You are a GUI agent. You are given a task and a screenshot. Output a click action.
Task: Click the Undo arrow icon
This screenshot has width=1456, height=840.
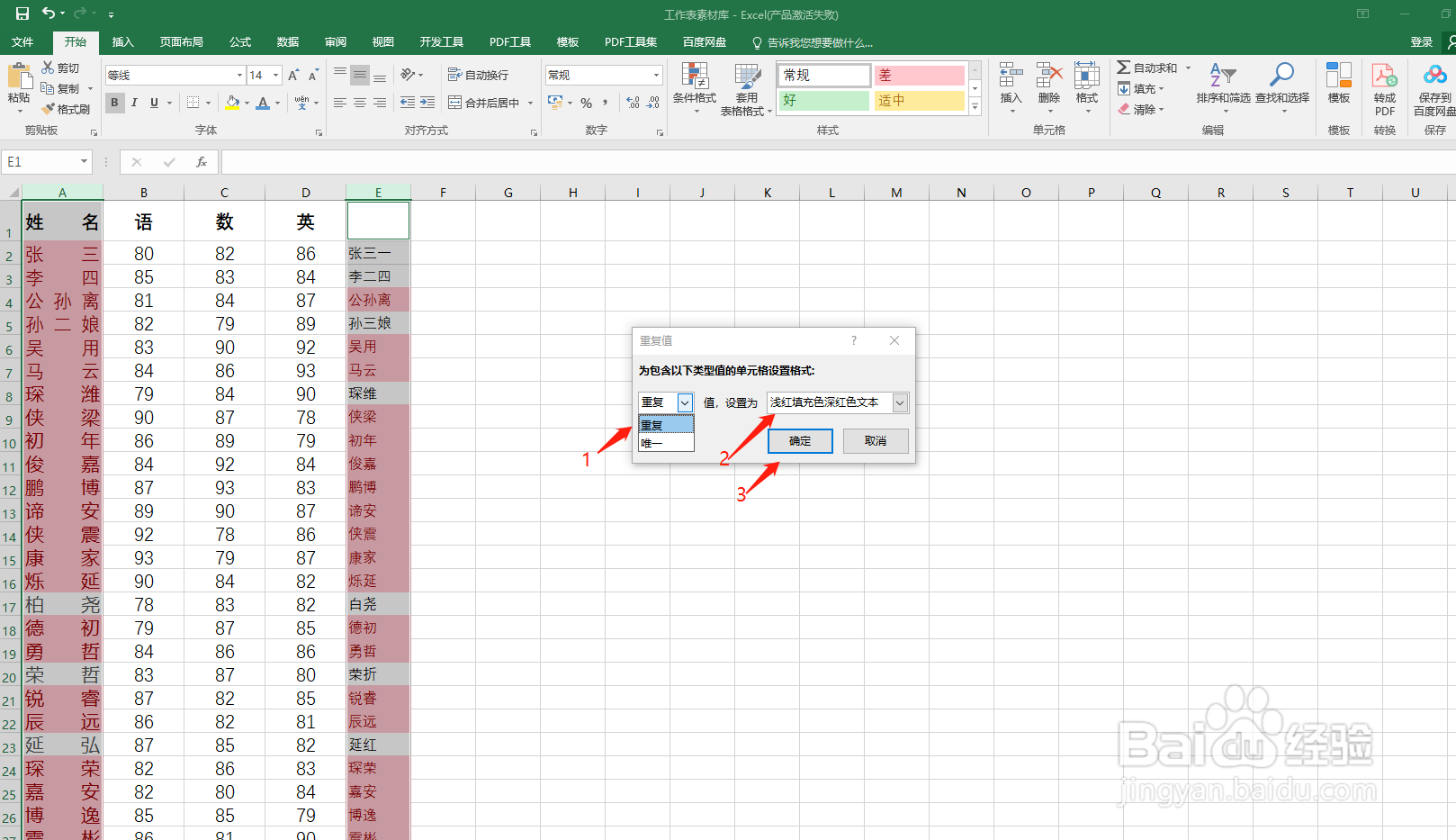[x=49, y=14]
